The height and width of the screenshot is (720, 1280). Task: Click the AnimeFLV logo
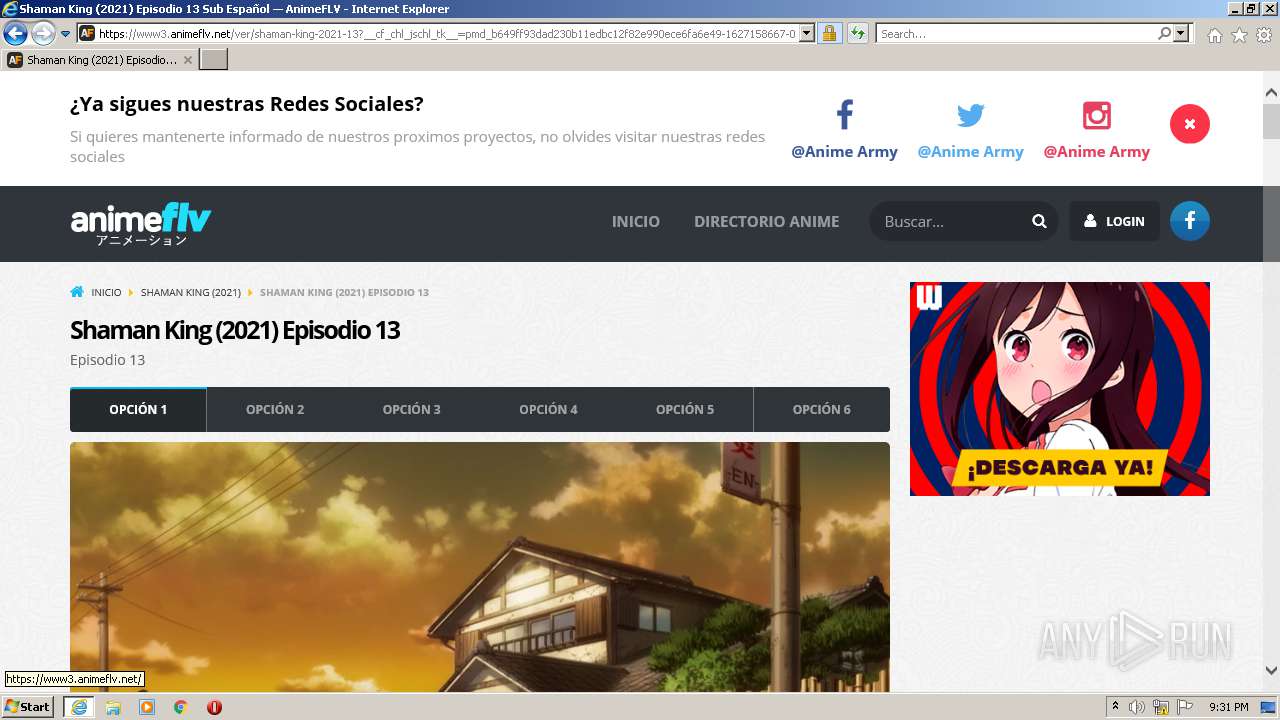[x=141, y=223]
